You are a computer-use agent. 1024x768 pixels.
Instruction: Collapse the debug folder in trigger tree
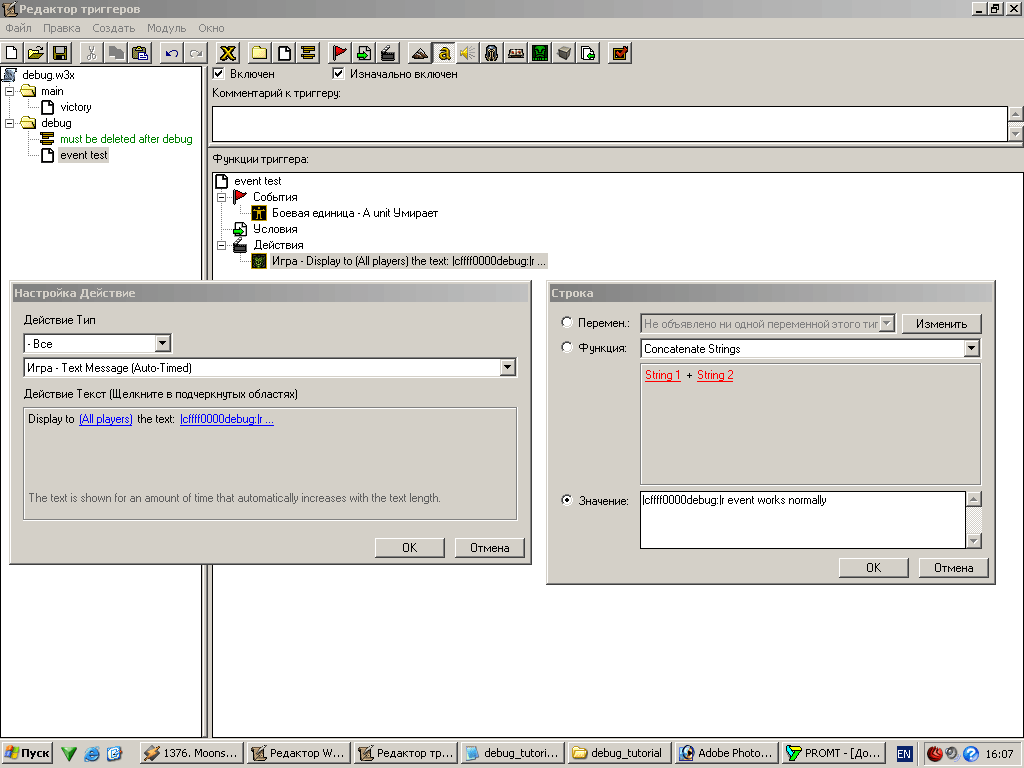(x=10, y=123)
